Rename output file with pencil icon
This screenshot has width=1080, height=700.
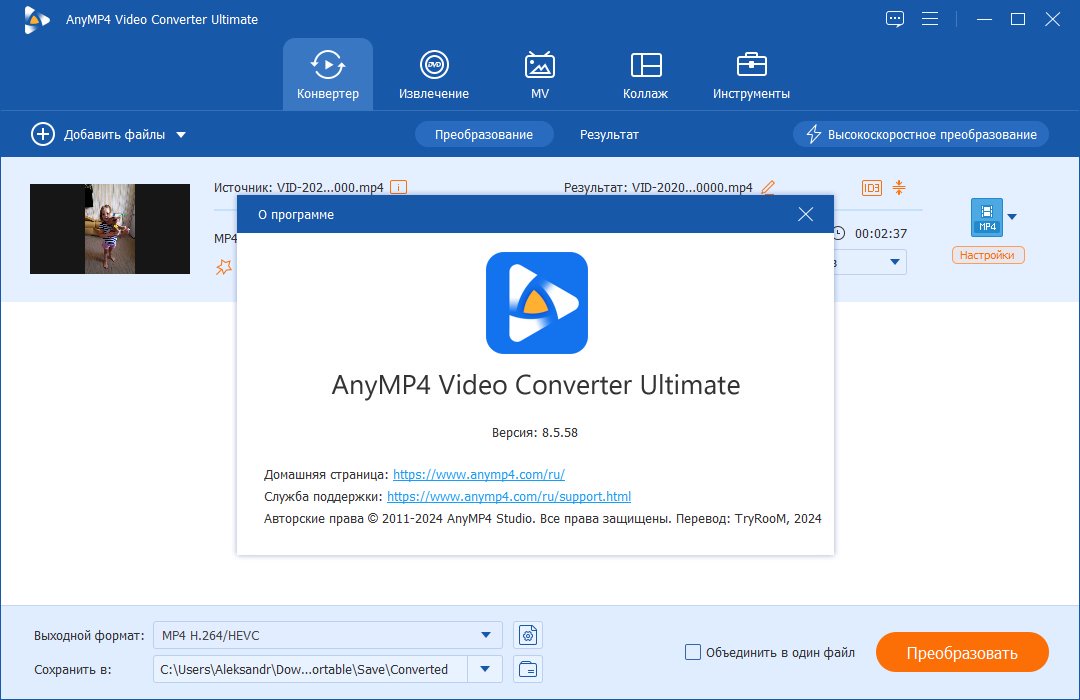(768, 187)
